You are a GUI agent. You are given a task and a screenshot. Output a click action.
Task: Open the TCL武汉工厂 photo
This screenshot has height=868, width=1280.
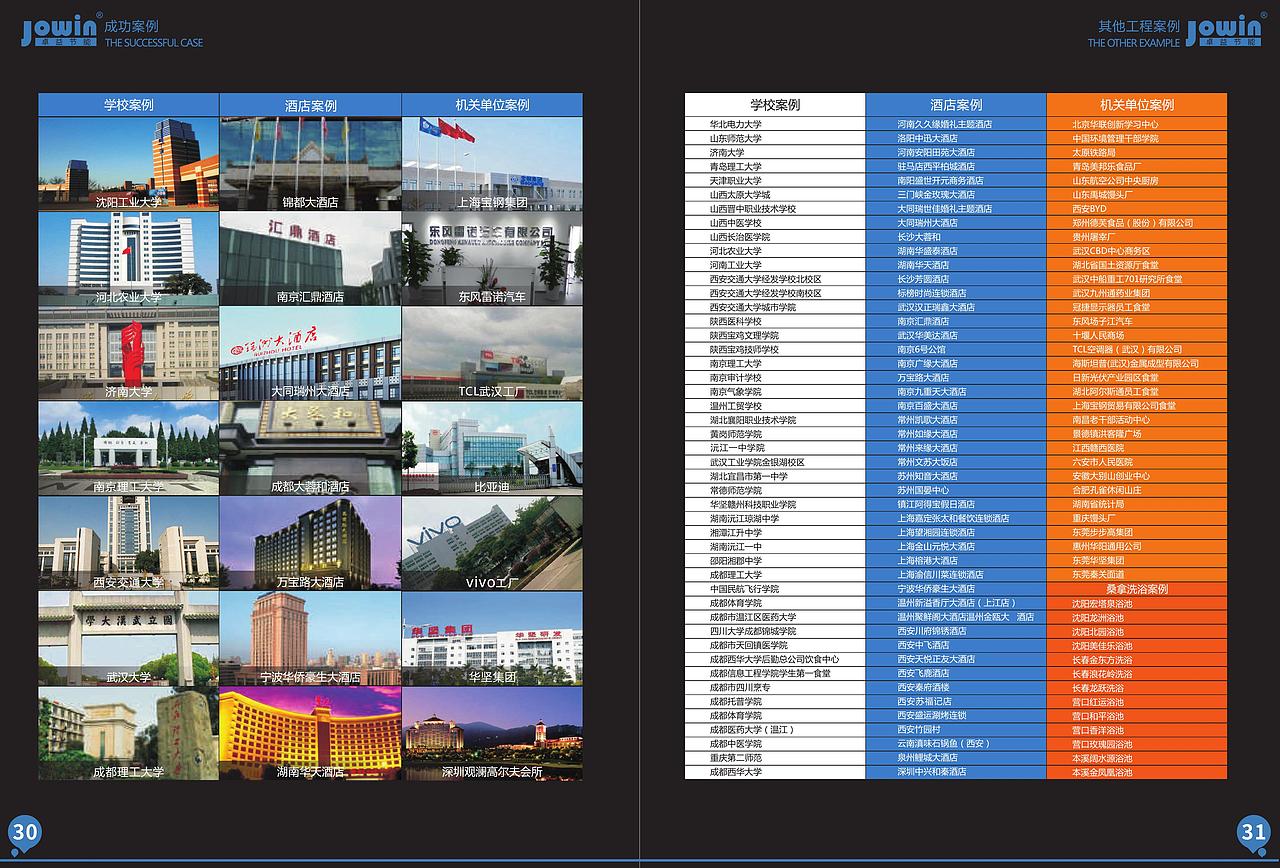click(x=492, y=354)
